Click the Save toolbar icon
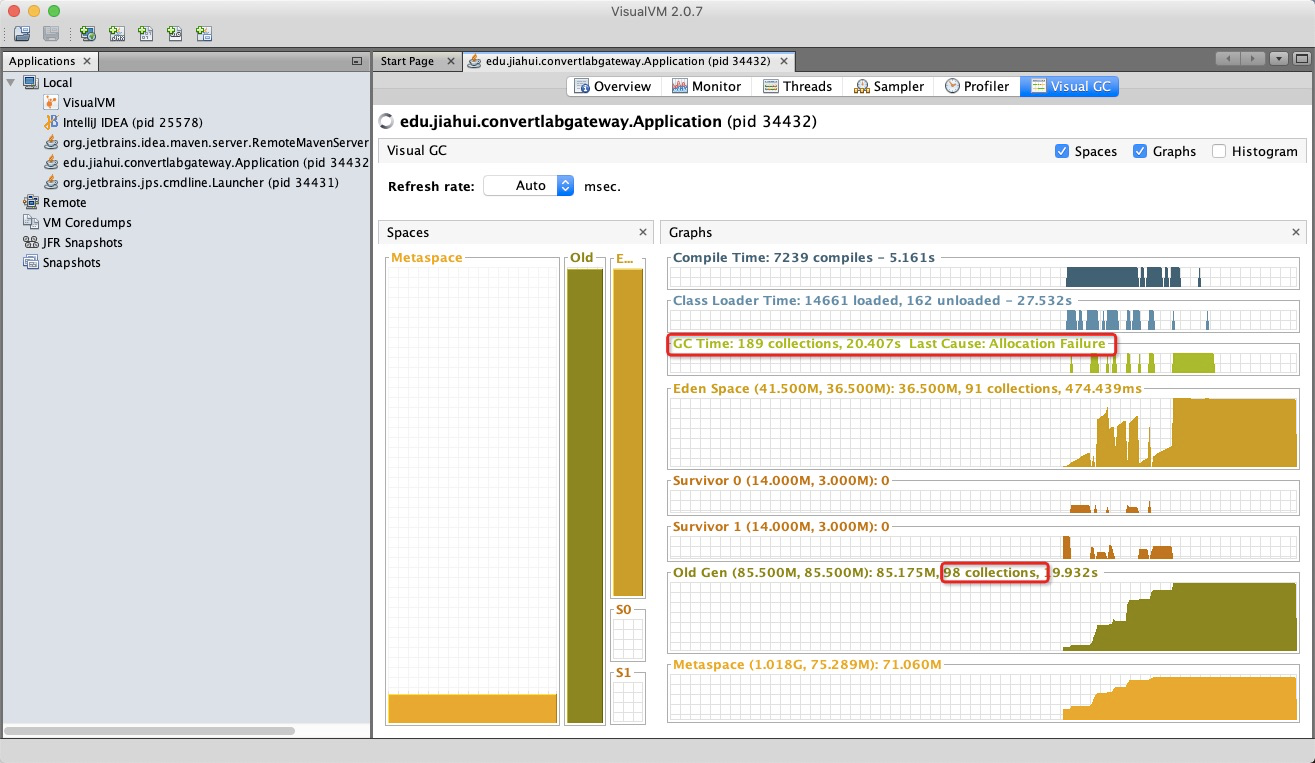Image resolution: width=1315 pixels, height=763 pixels. [x=51, y=34]
